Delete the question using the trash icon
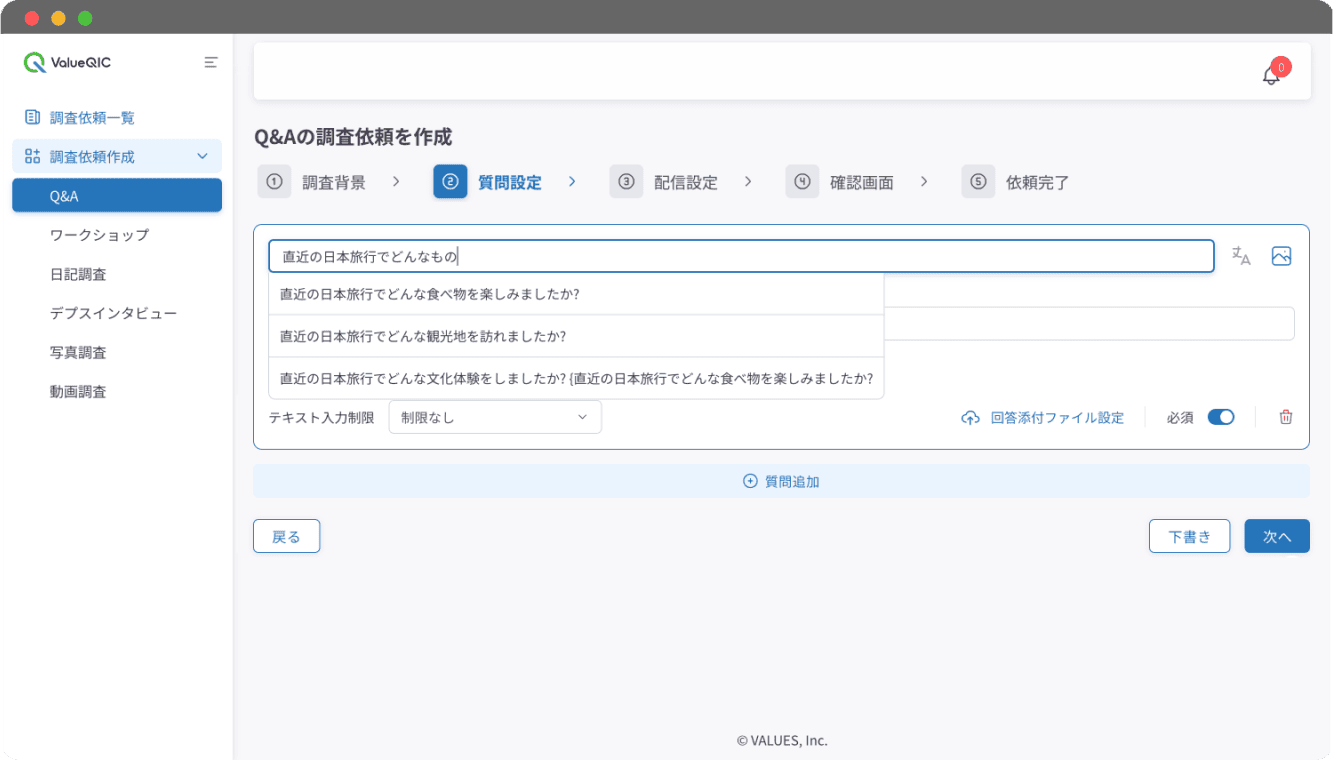The height and width of the screenshot is (760, 1334). pyautogui.click(x=1286, y=417)
